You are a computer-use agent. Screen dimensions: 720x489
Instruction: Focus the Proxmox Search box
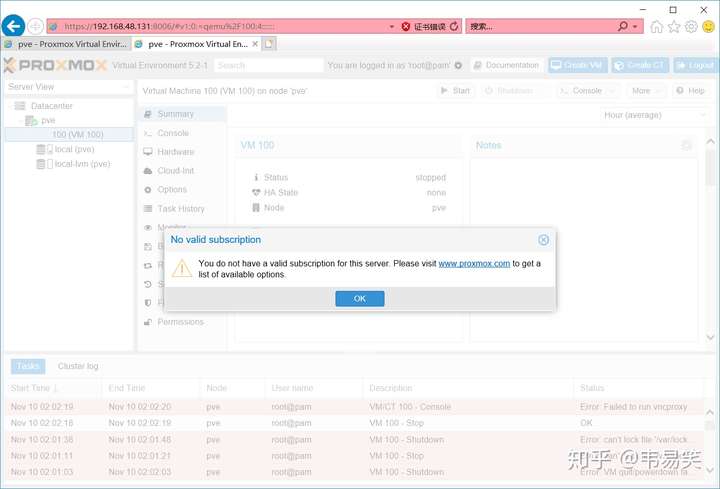tap(269, 65)
